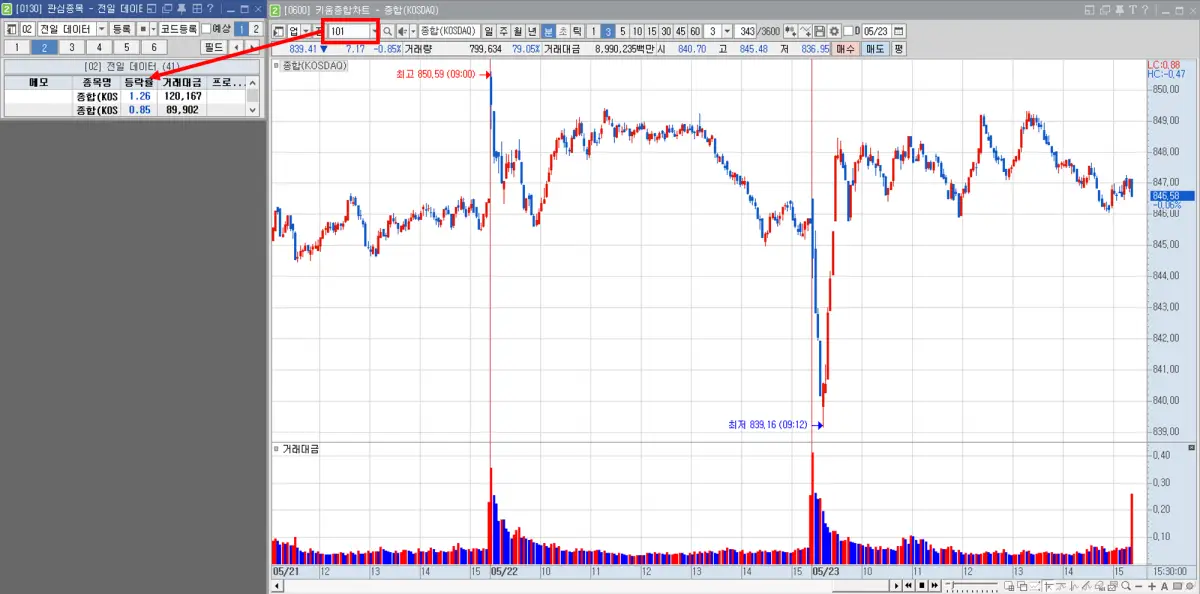Click watchlist scrollbar down arrow
1200x594 pixels.
[x=253, y=111]
